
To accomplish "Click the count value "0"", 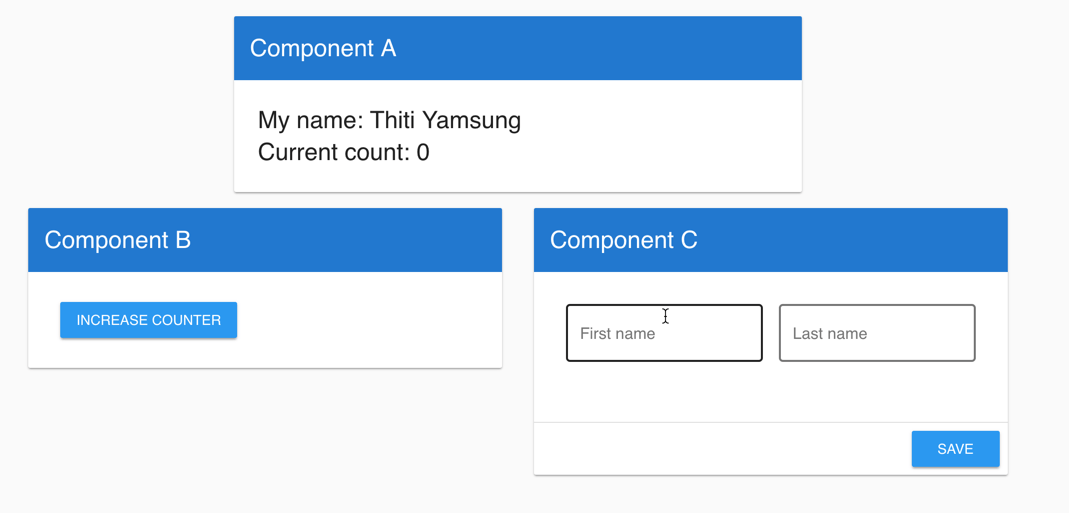I will point(423,152).
